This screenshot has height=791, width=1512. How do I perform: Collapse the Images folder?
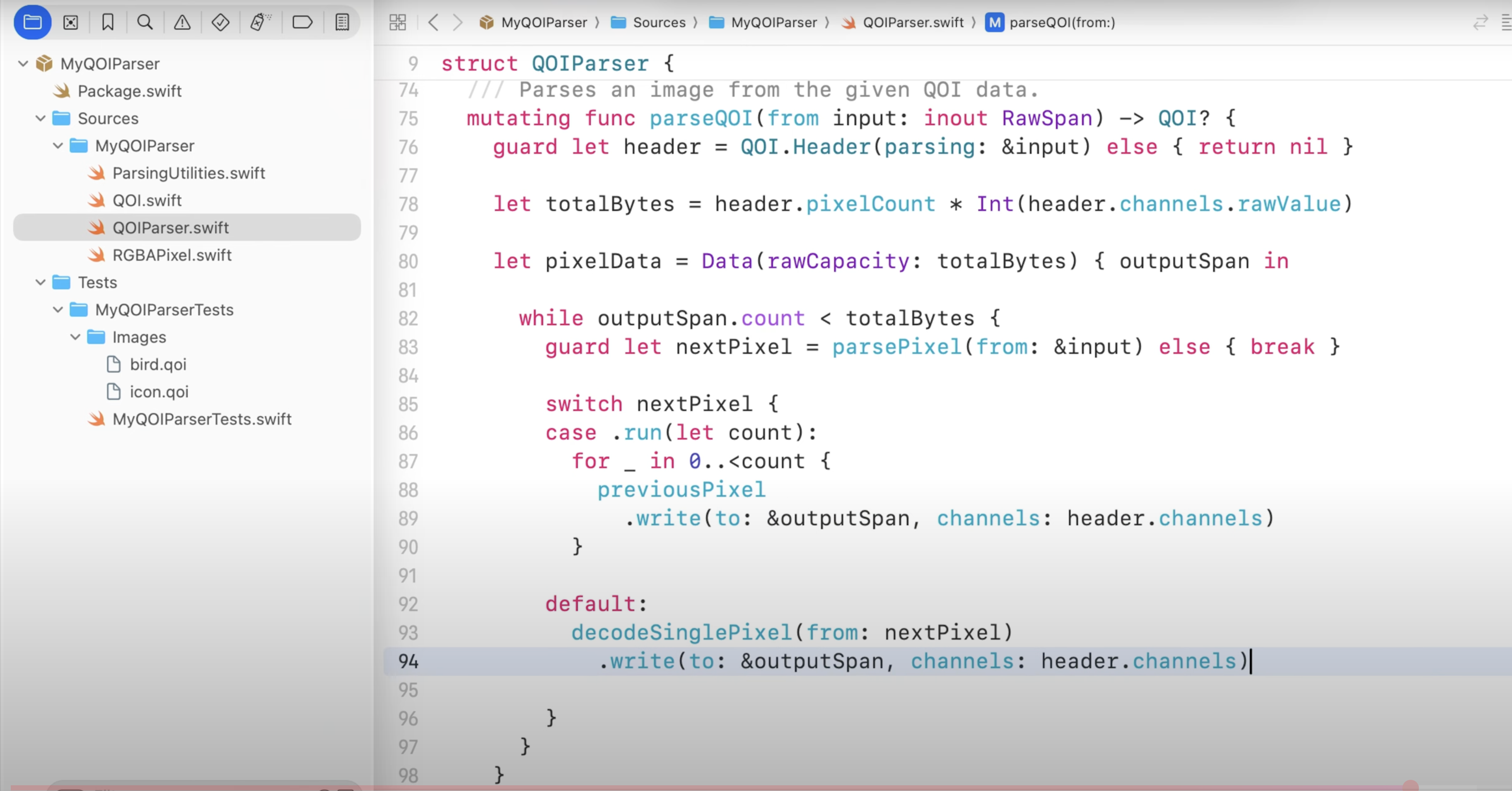75,337
